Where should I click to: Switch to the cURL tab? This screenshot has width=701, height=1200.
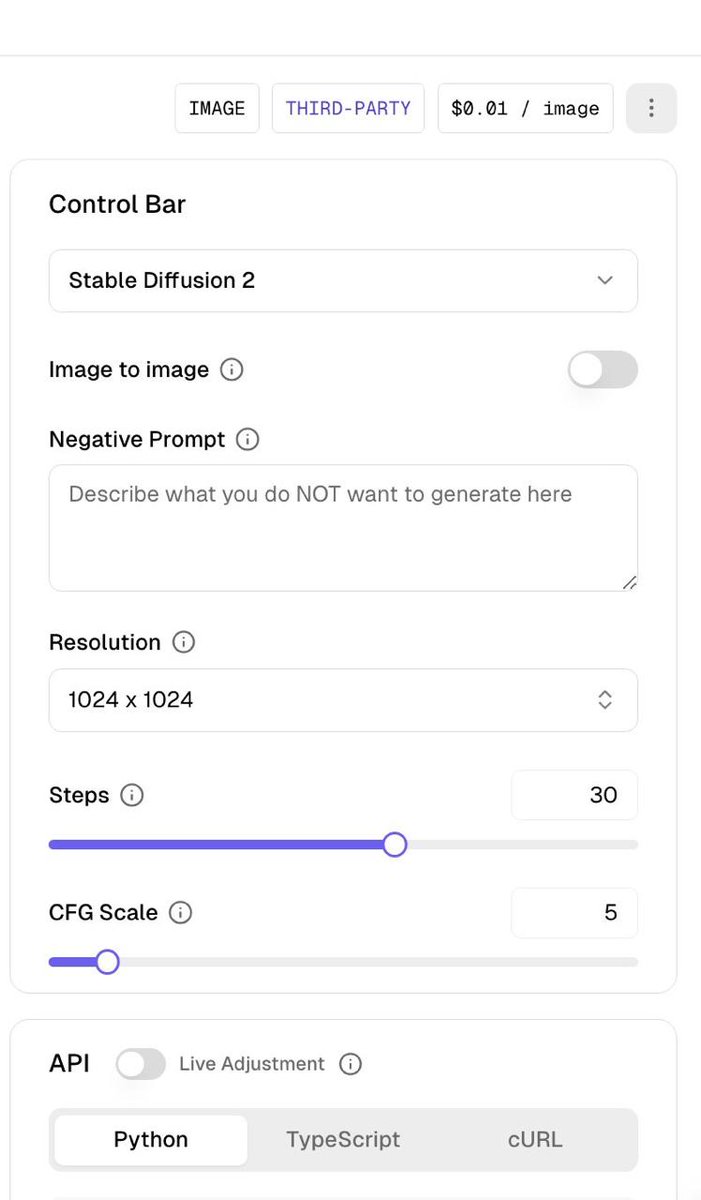pyautogui.click(x=535, y=1139)
